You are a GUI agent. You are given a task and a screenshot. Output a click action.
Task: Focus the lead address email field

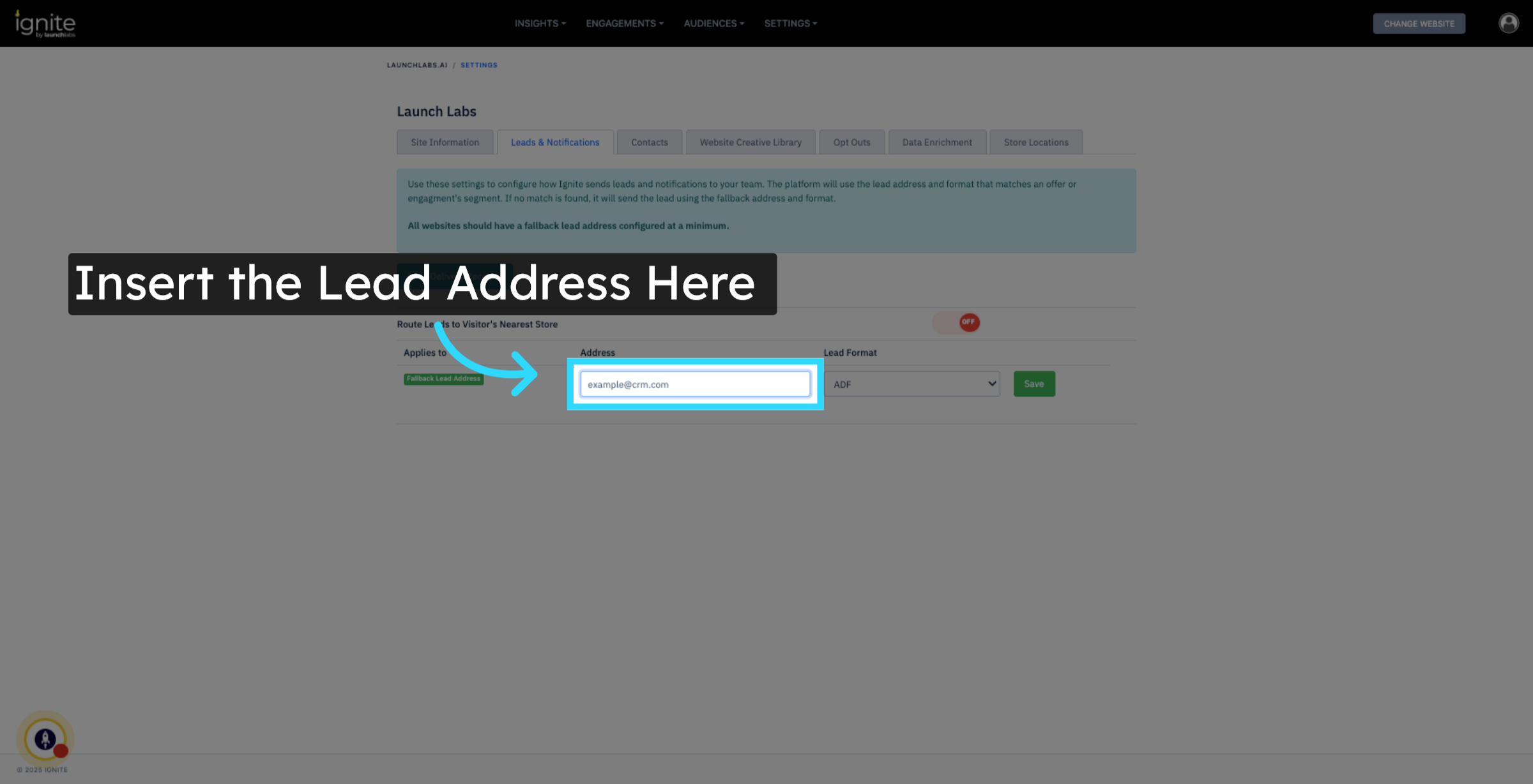(695, 384)
